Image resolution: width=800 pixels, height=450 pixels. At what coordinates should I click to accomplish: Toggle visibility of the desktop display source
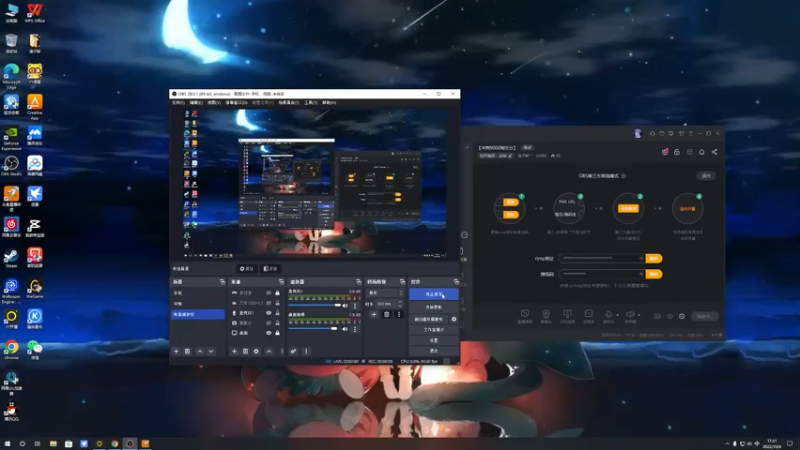[268, 333]
